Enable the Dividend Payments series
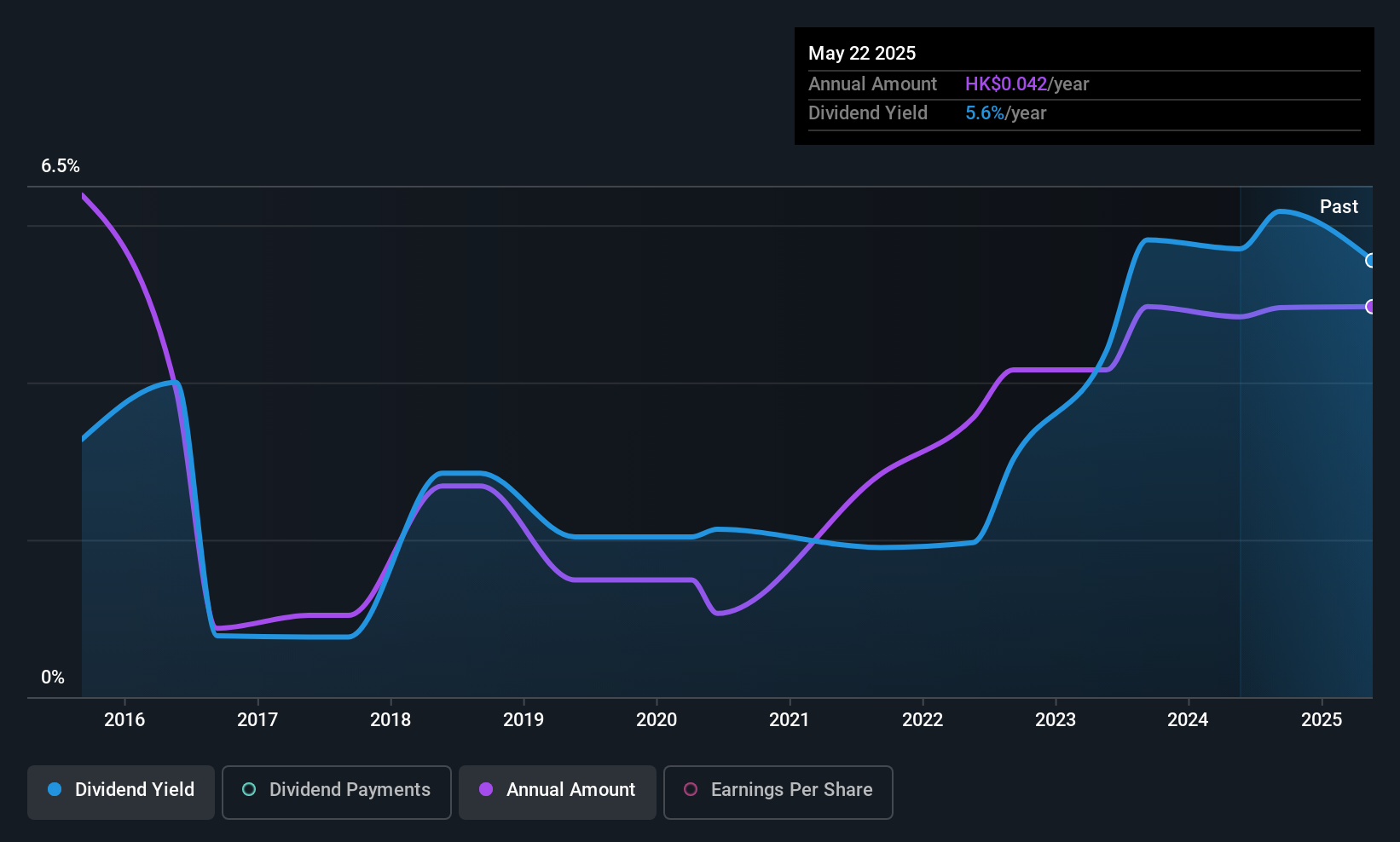The image size is (1400, 842). pos(336,792)
